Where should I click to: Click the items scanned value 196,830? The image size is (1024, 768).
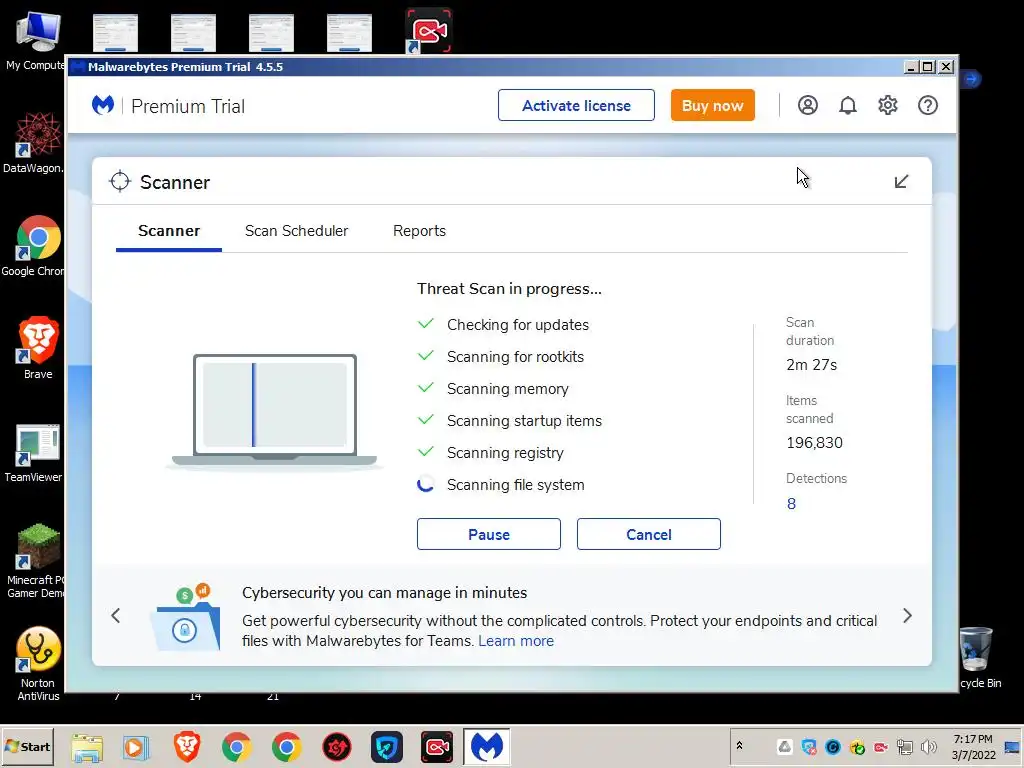click(x=814, y=443)
